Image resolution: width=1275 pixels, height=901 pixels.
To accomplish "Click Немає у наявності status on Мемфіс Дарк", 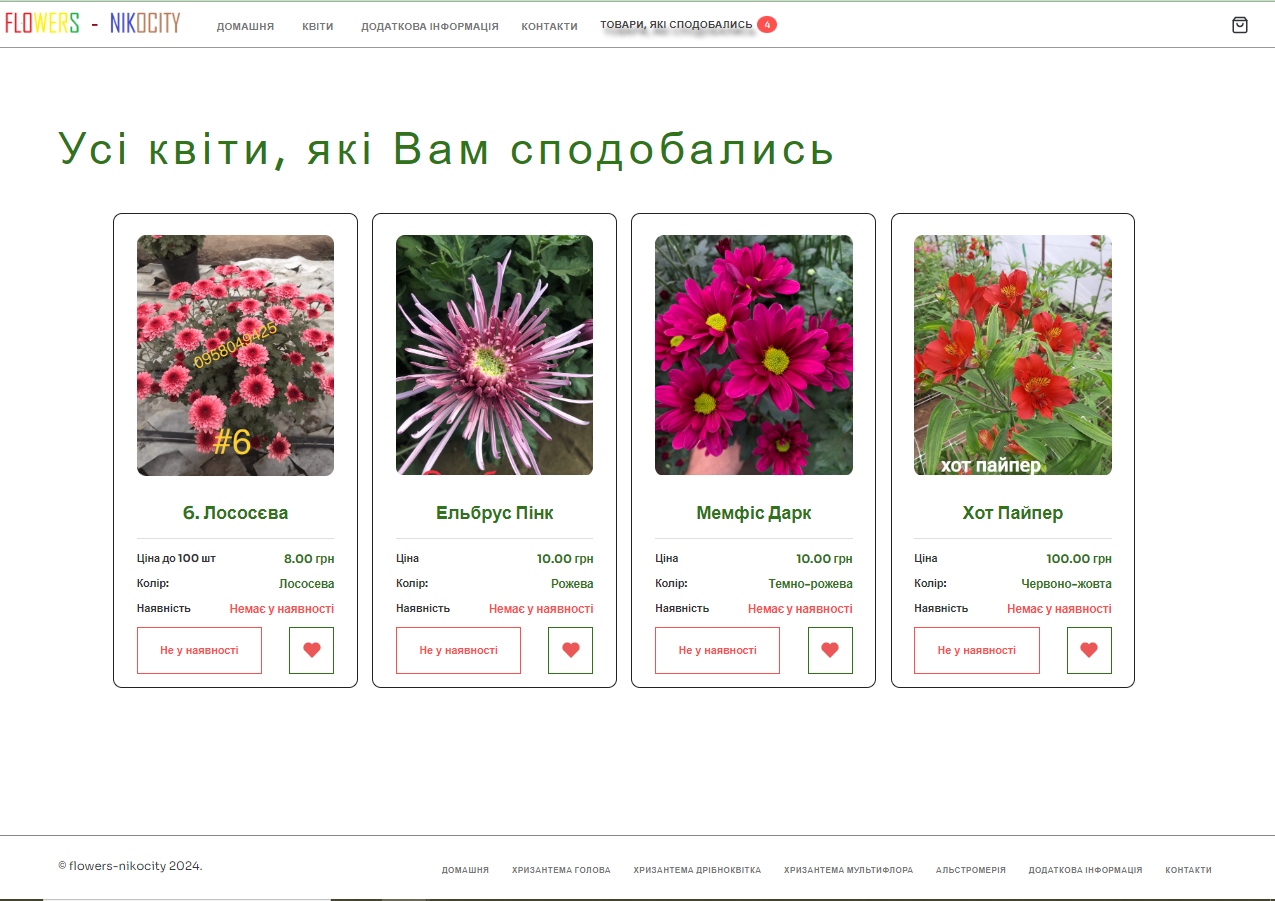I will (800, 609).
